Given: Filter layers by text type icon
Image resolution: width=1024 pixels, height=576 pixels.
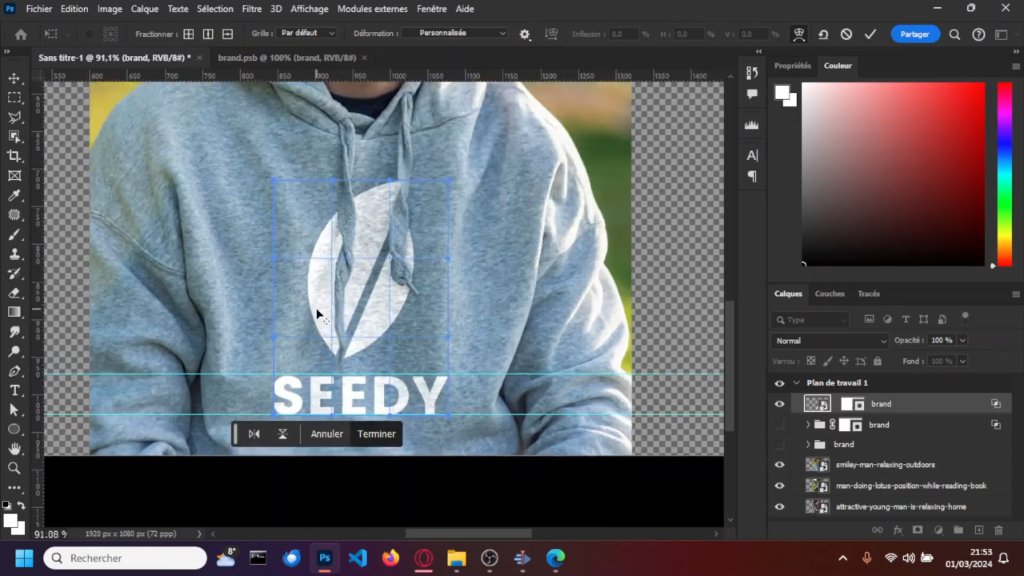Looking at the screenshot, I should [906, 319].
